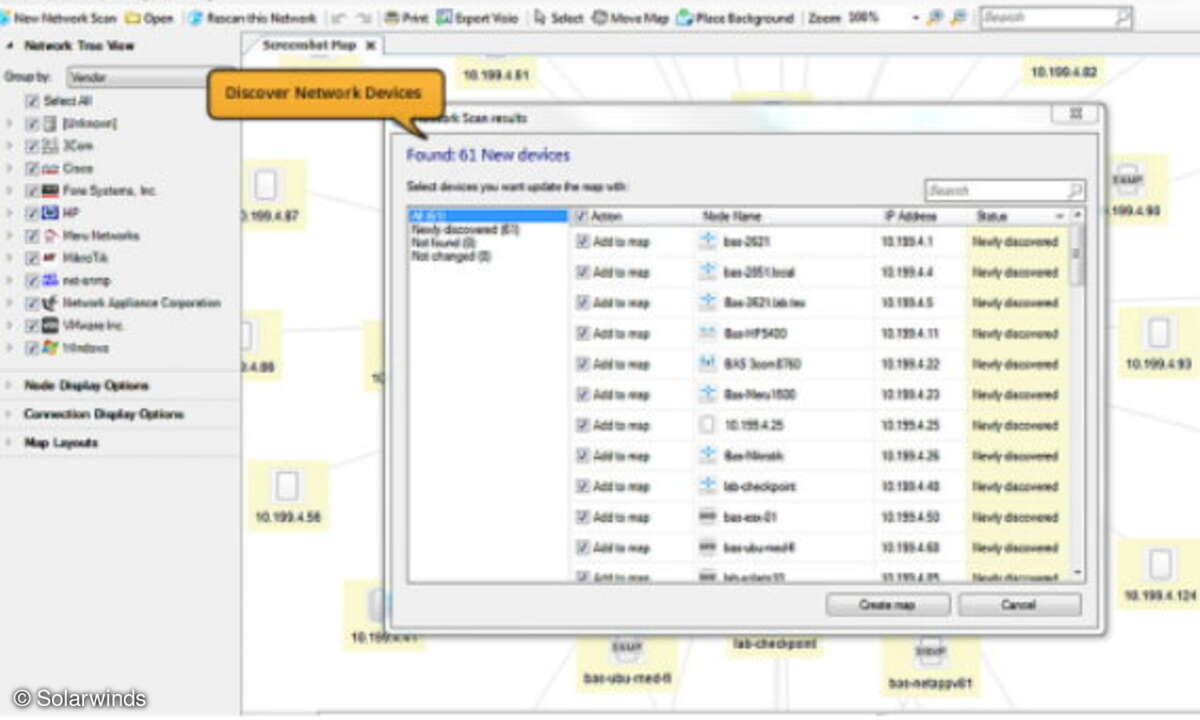The height and width of the screenshot is (720, 1200).
Task: Click the MikroTik vendor icon
Action: tap(50, 258)
